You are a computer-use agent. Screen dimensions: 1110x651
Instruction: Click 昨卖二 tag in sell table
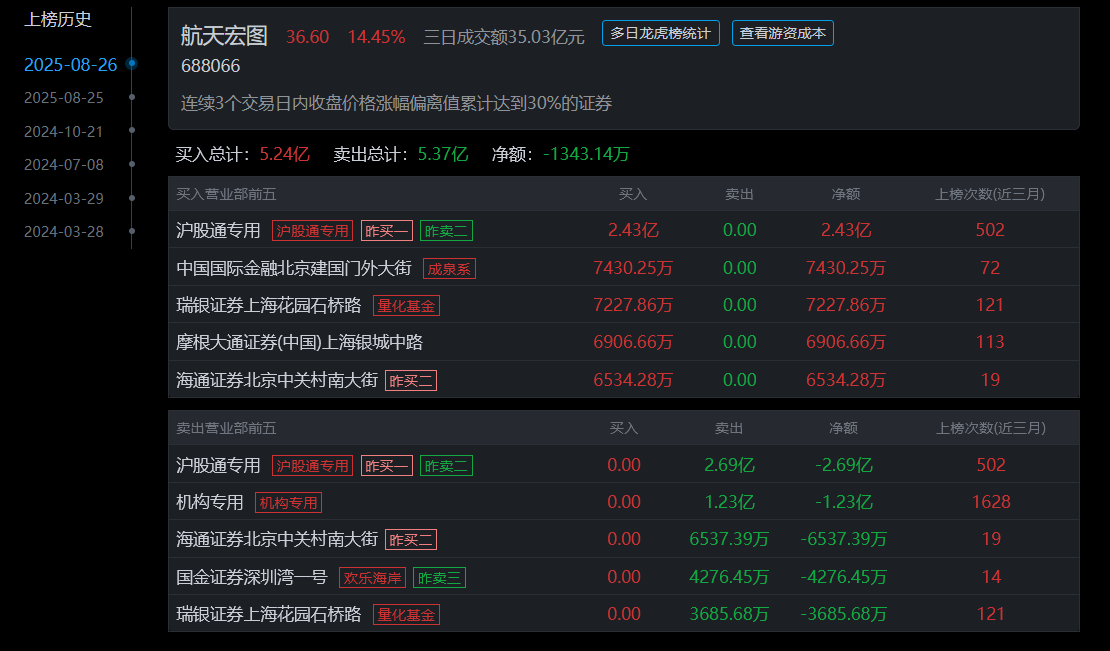[x=446, y=466]
